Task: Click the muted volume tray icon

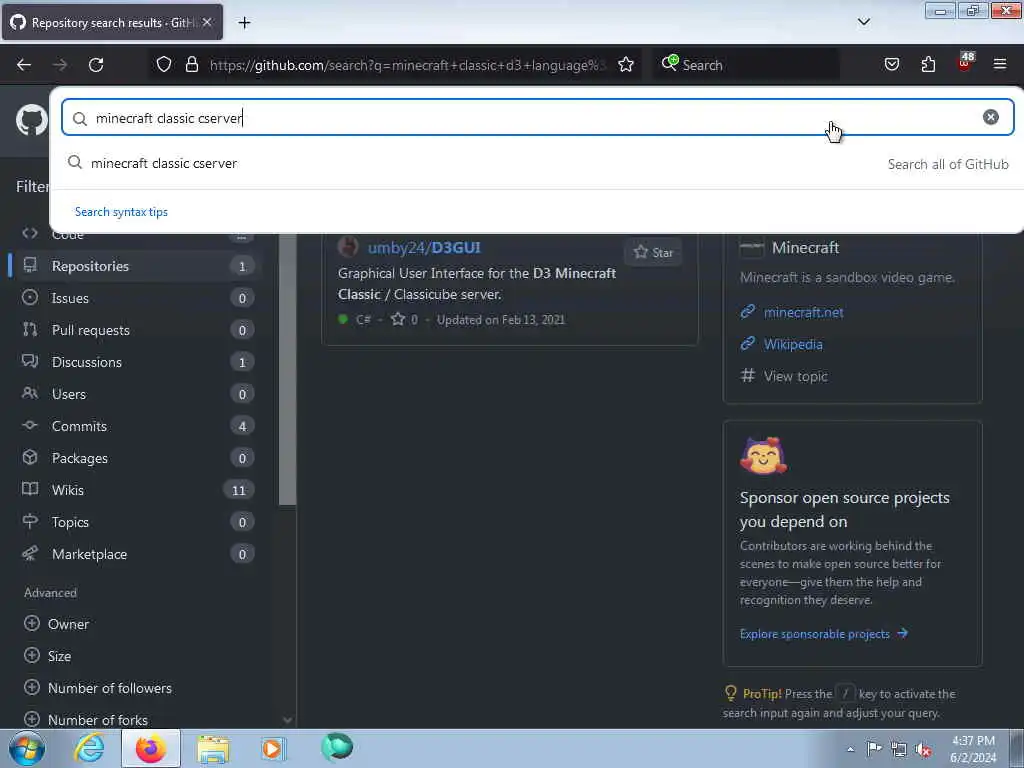Action: [923, 750]
